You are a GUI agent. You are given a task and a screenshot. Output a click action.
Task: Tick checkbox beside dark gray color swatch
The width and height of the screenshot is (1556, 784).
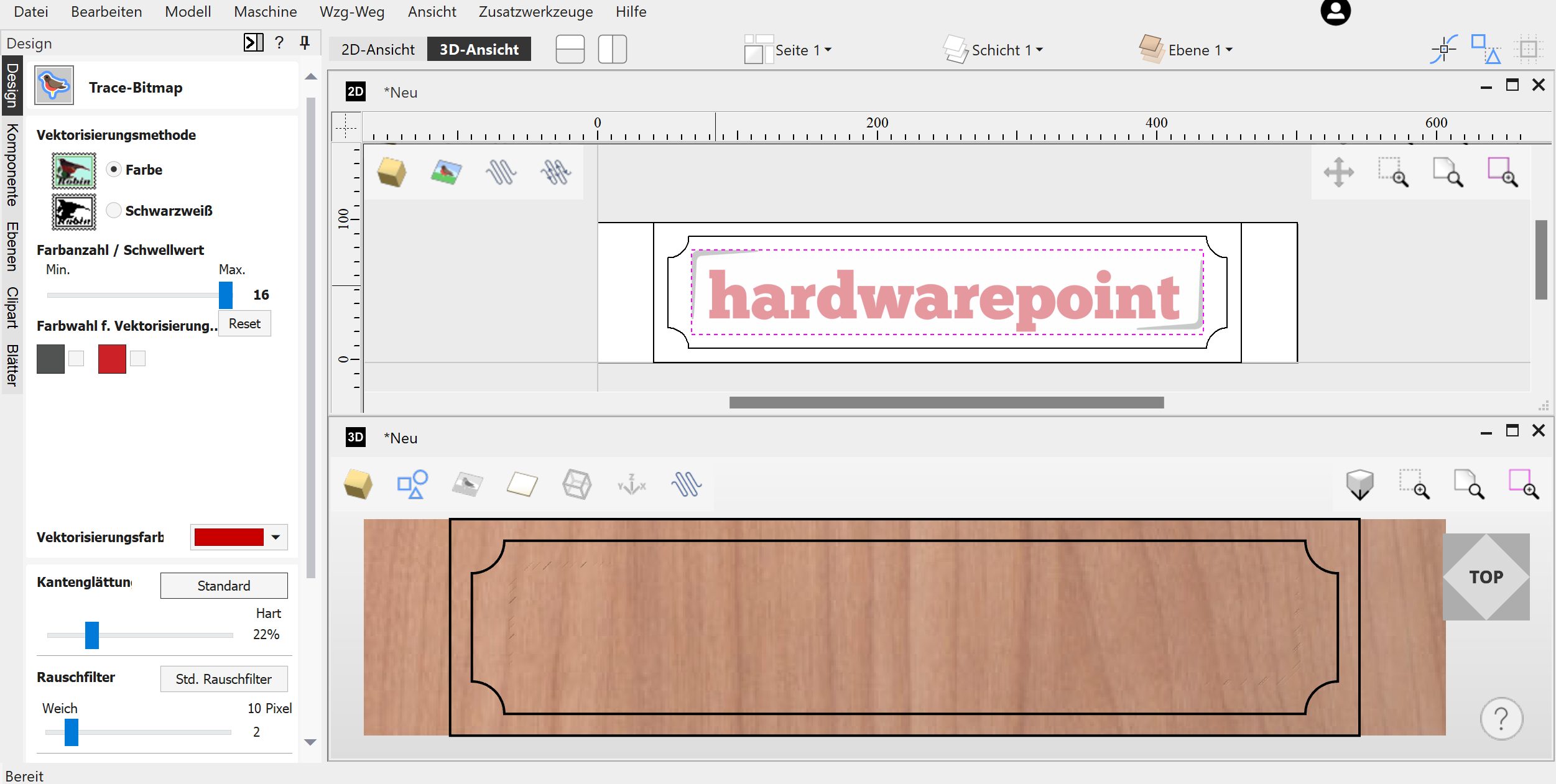click(76, 358)
